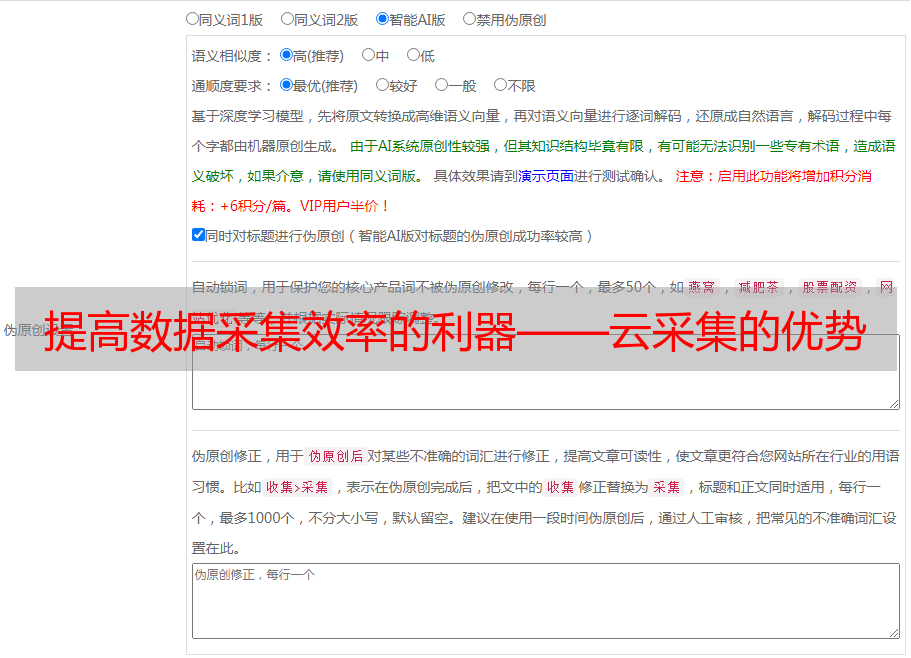This screenshot has width=911, height=658.
Task: Set 通顺度要求 to 较好
Action: 382,85
